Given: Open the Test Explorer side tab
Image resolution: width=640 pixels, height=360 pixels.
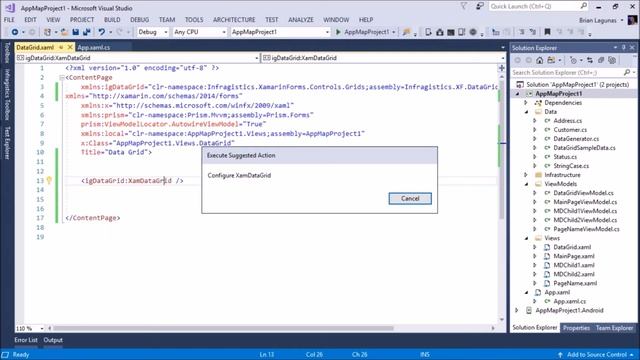Looking at the screenshot, I should pyautogui.click(x=7, y=143).
